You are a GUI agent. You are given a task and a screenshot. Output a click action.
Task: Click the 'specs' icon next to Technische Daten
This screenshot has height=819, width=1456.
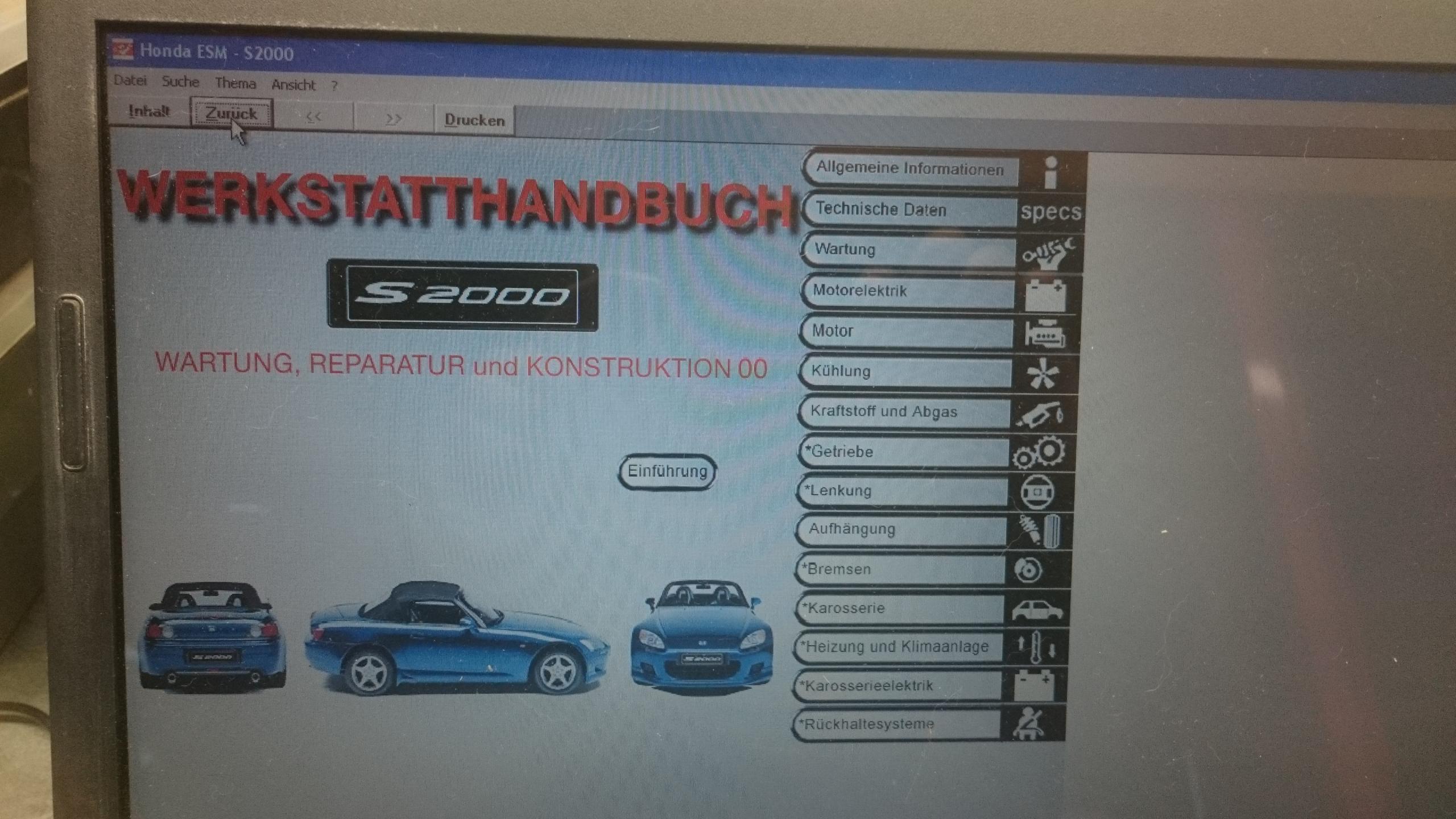(x=1051, y=212)
